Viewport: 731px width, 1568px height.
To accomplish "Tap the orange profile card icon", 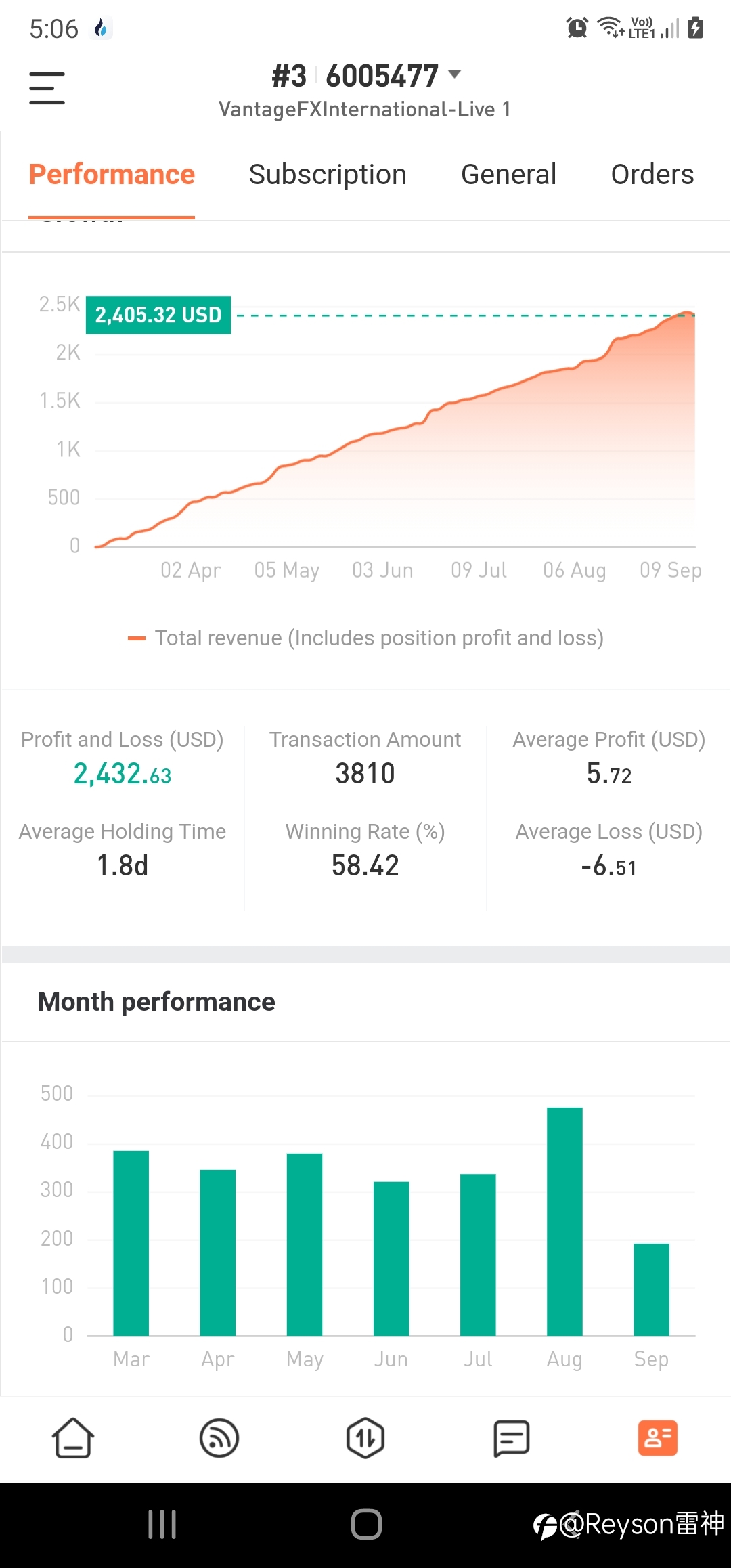I will coord(658,1437).
